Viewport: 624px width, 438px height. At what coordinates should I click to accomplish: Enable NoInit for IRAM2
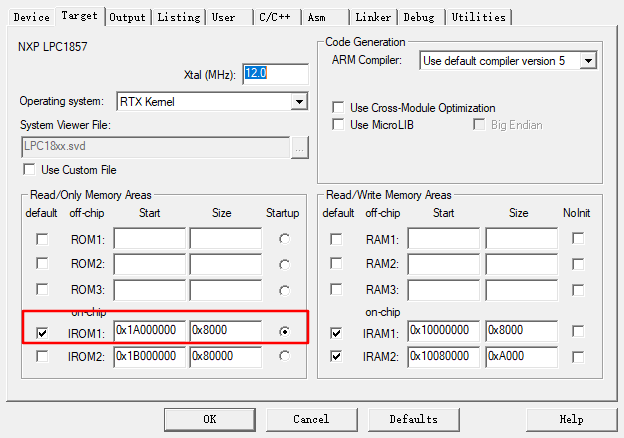(x=578, y=357)
